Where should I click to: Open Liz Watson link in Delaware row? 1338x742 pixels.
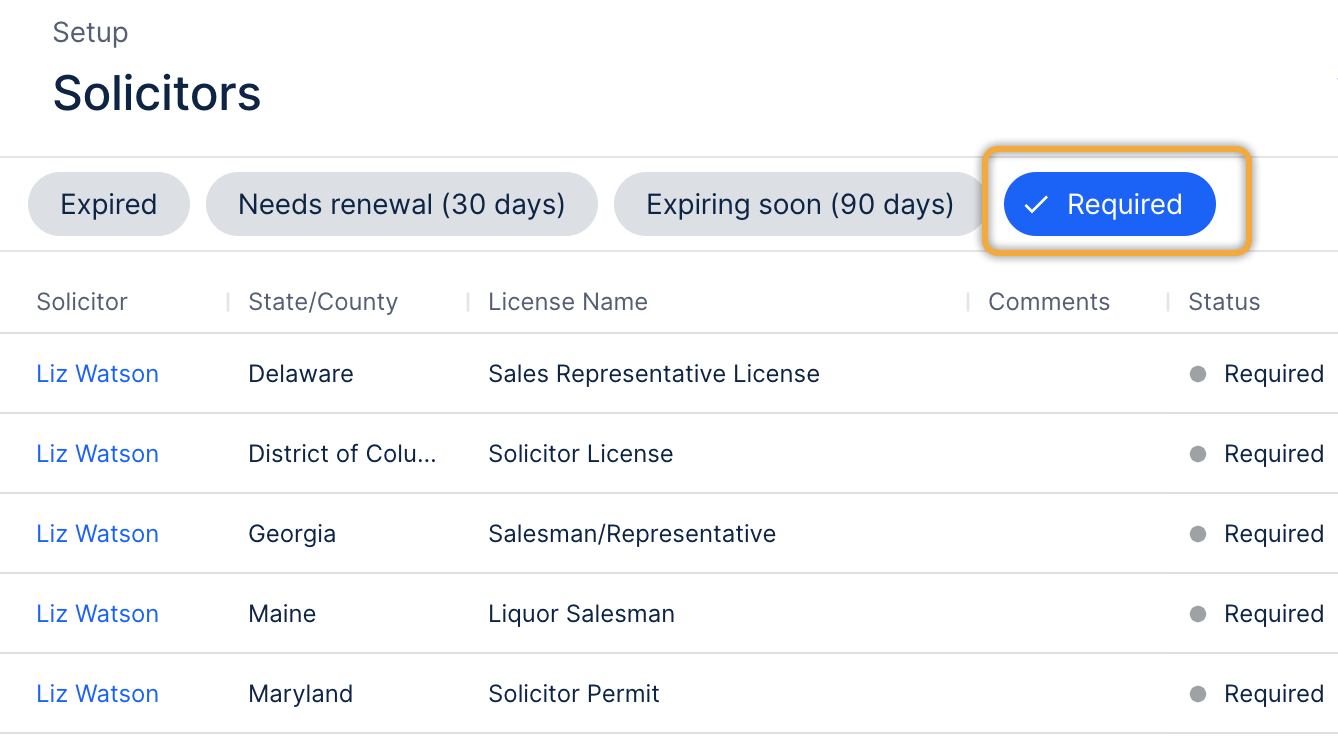(x=97, y=374)
